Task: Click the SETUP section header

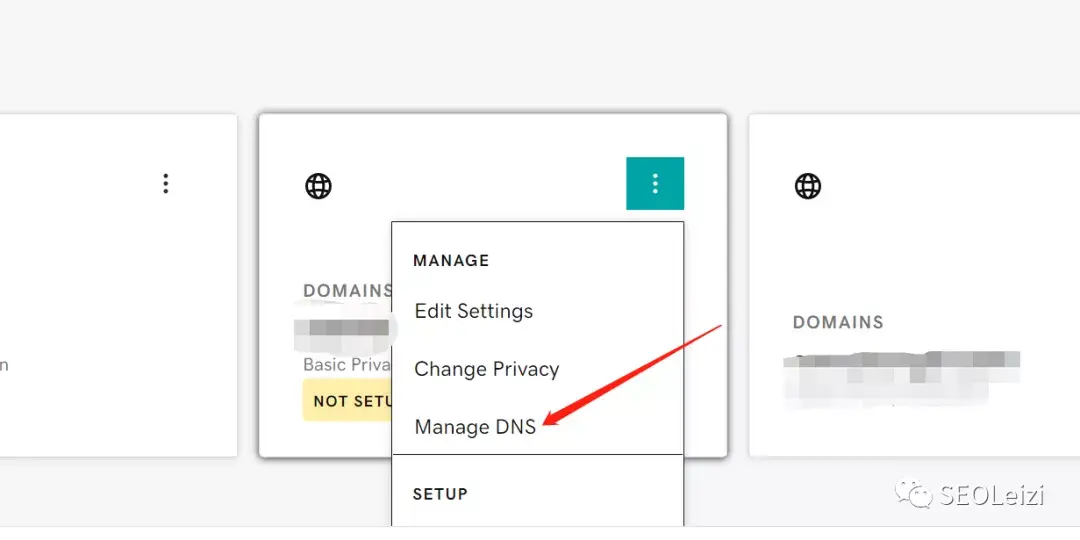Action: click(440, 494)
